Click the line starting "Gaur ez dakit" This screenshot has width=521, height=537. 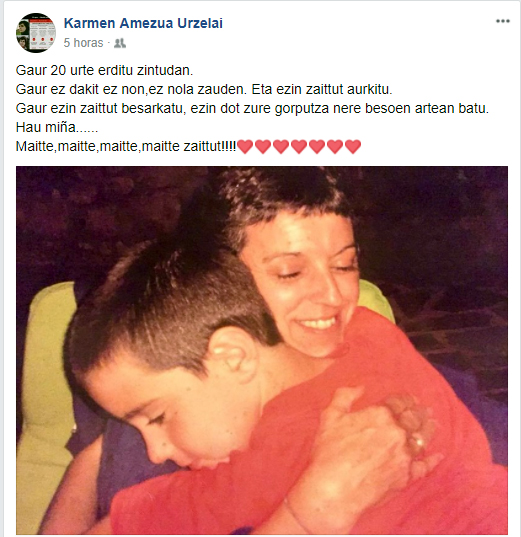click(204, 89)
